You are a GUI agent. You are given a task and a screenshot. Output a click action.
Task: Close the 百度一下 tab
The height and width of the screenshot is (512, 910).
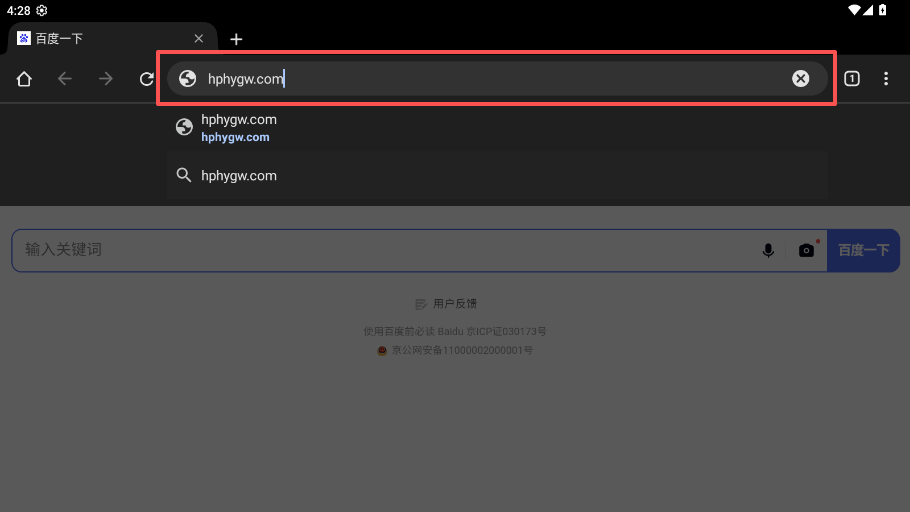pos(198,39)
